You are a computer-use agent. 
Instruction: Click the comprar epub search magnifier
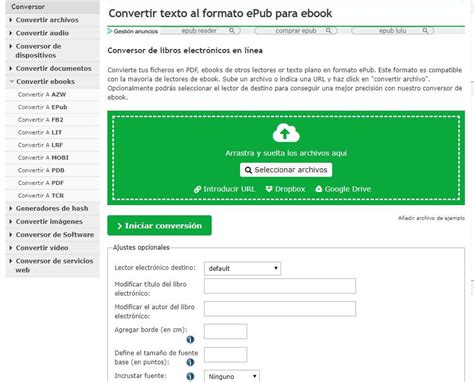(x=328, y=31)
